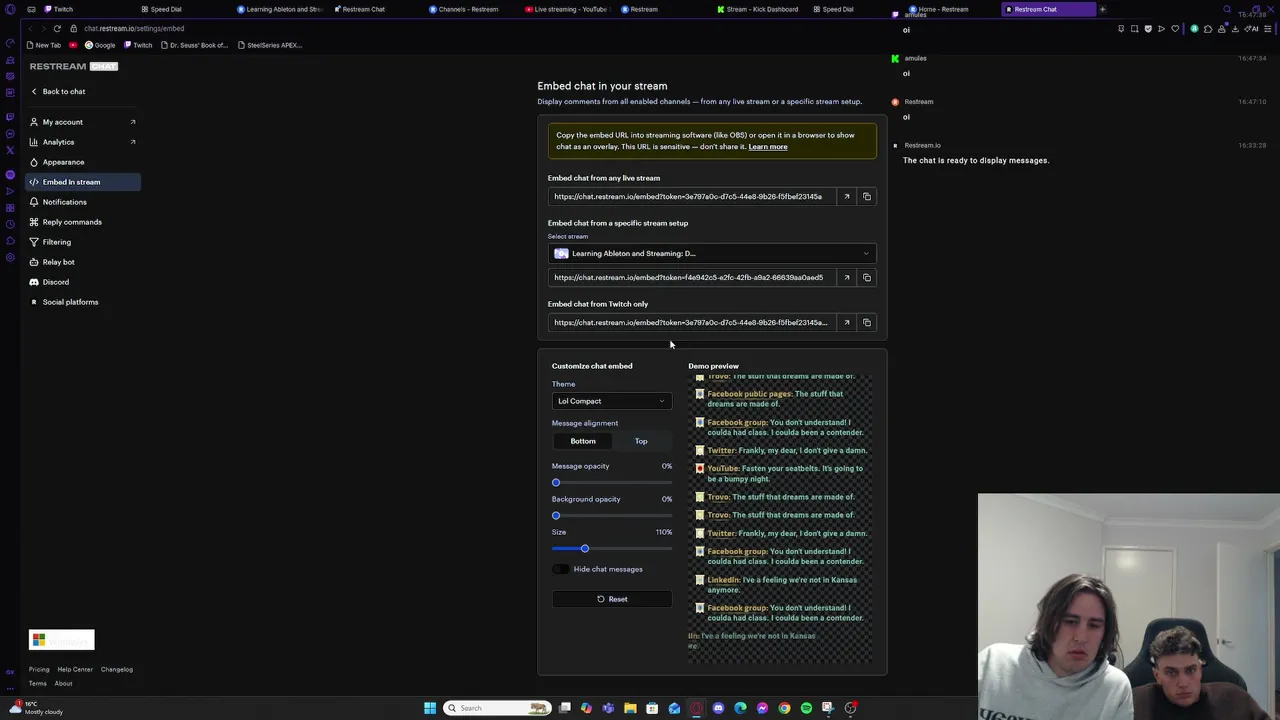Click the any-live-stream embed URL field

point(692,197)
